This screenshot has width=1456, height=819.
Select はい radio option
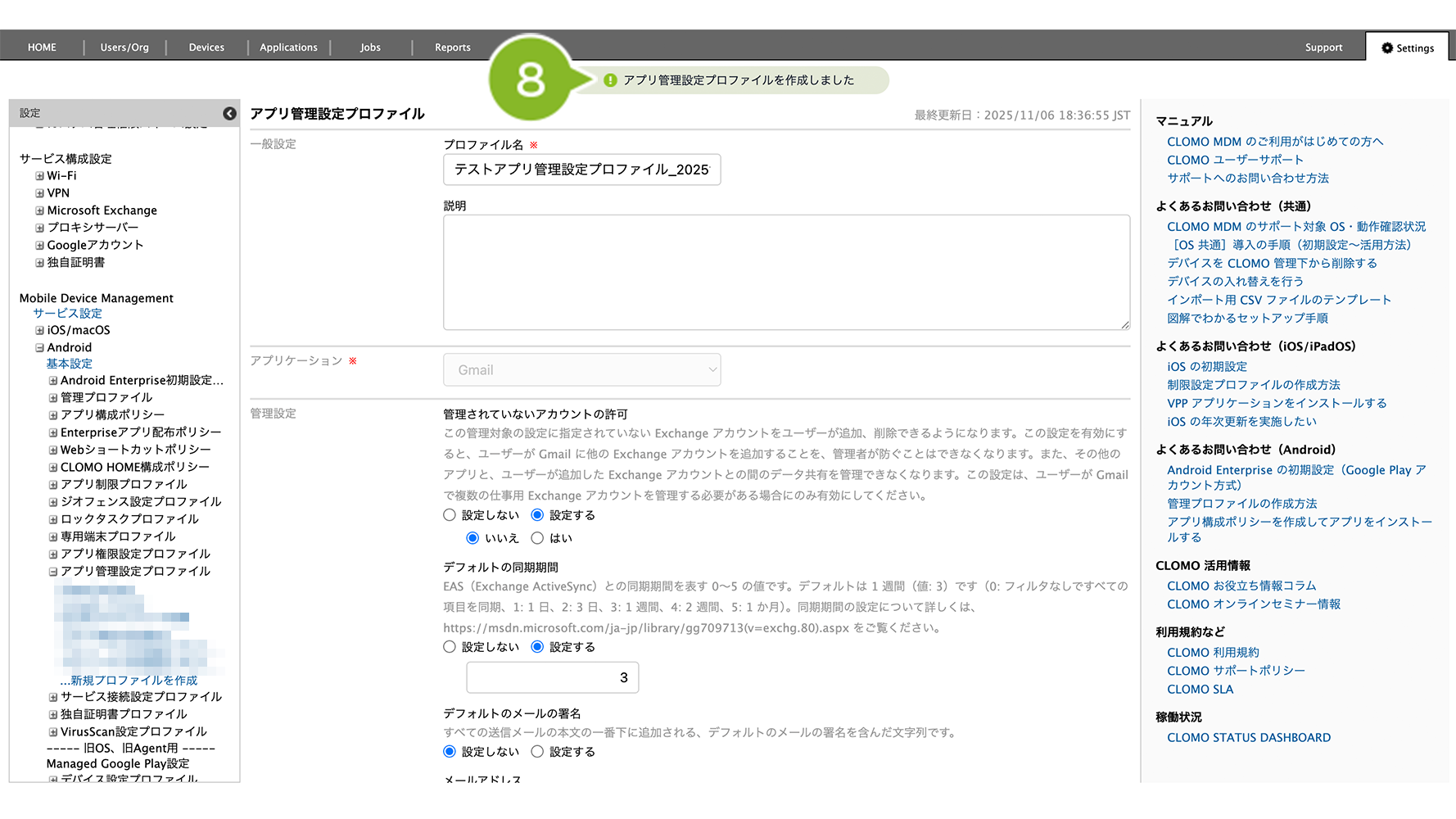(537, 538)
